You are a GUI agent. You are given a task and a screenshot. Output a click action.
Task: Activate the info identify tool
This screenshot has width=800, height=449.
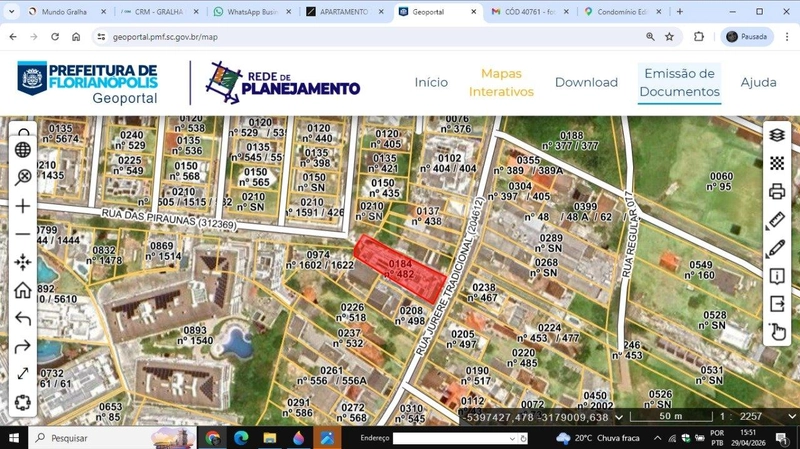(x=777, y=276)
